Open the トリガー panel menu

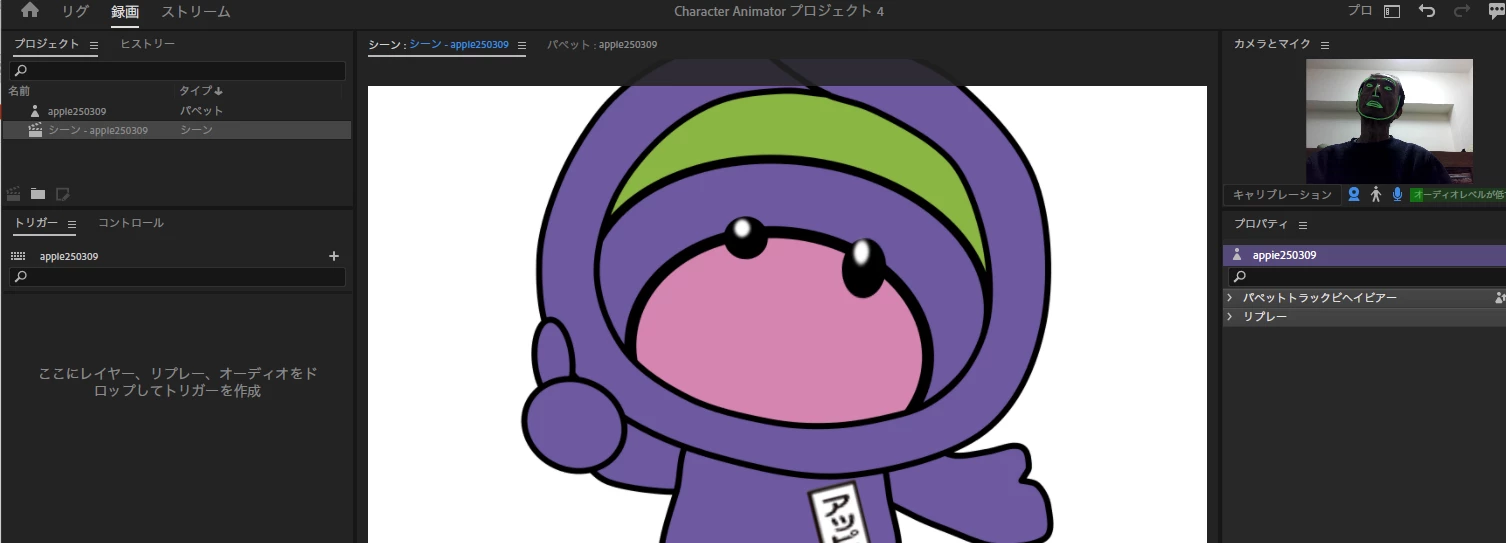coord(72,223)
